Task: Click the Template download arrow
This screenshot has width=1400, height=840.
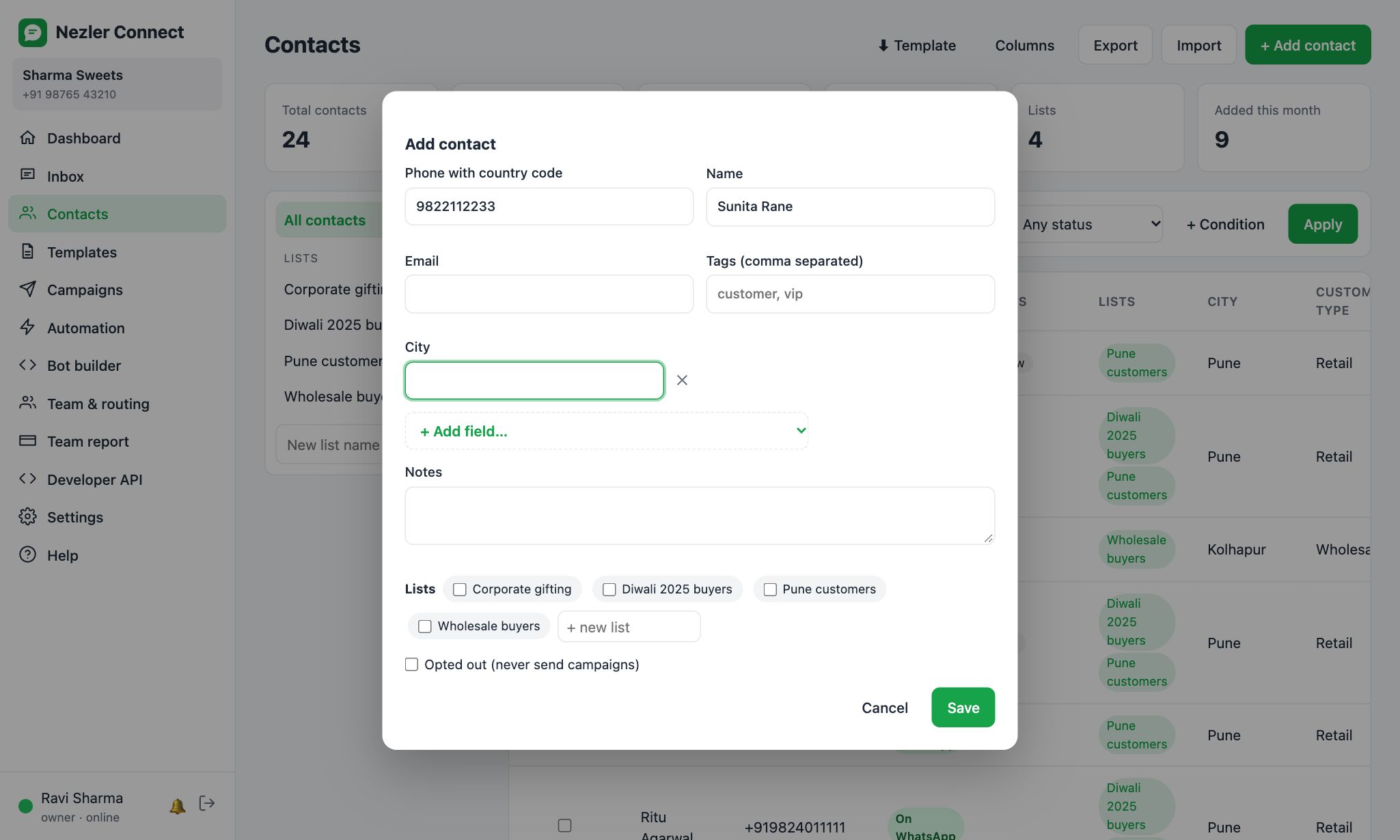Action: pyautogui.click(x=883, y=45)
